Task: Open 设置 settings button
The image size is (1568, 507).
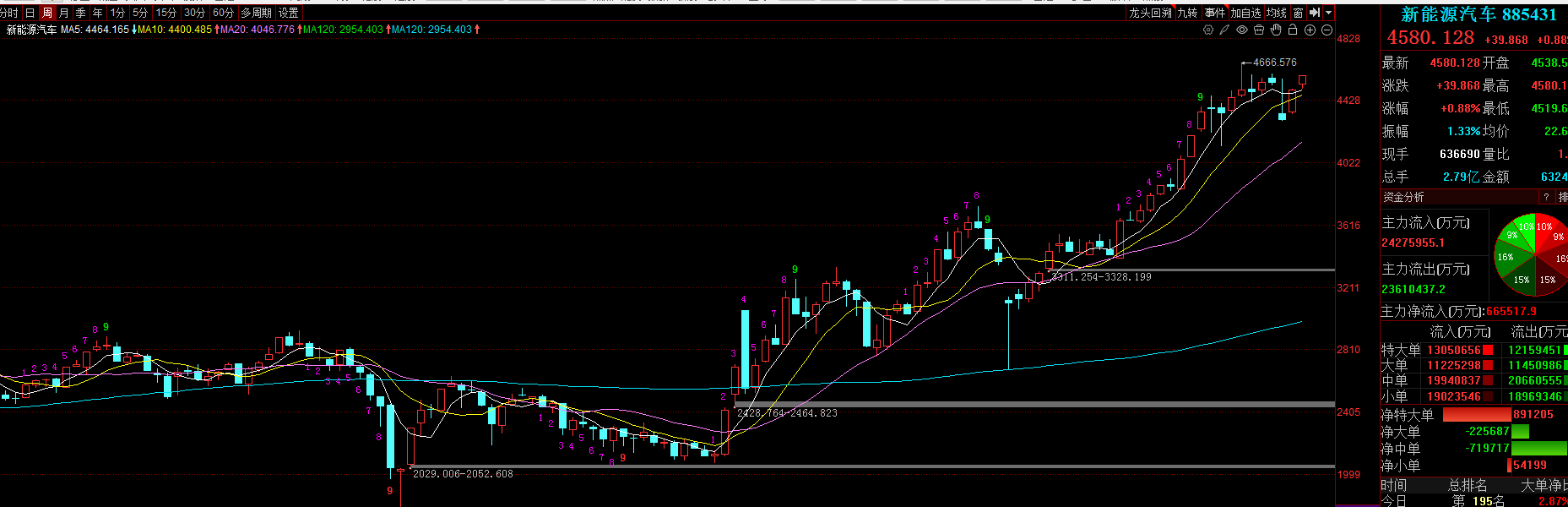Action: (289, 13)
